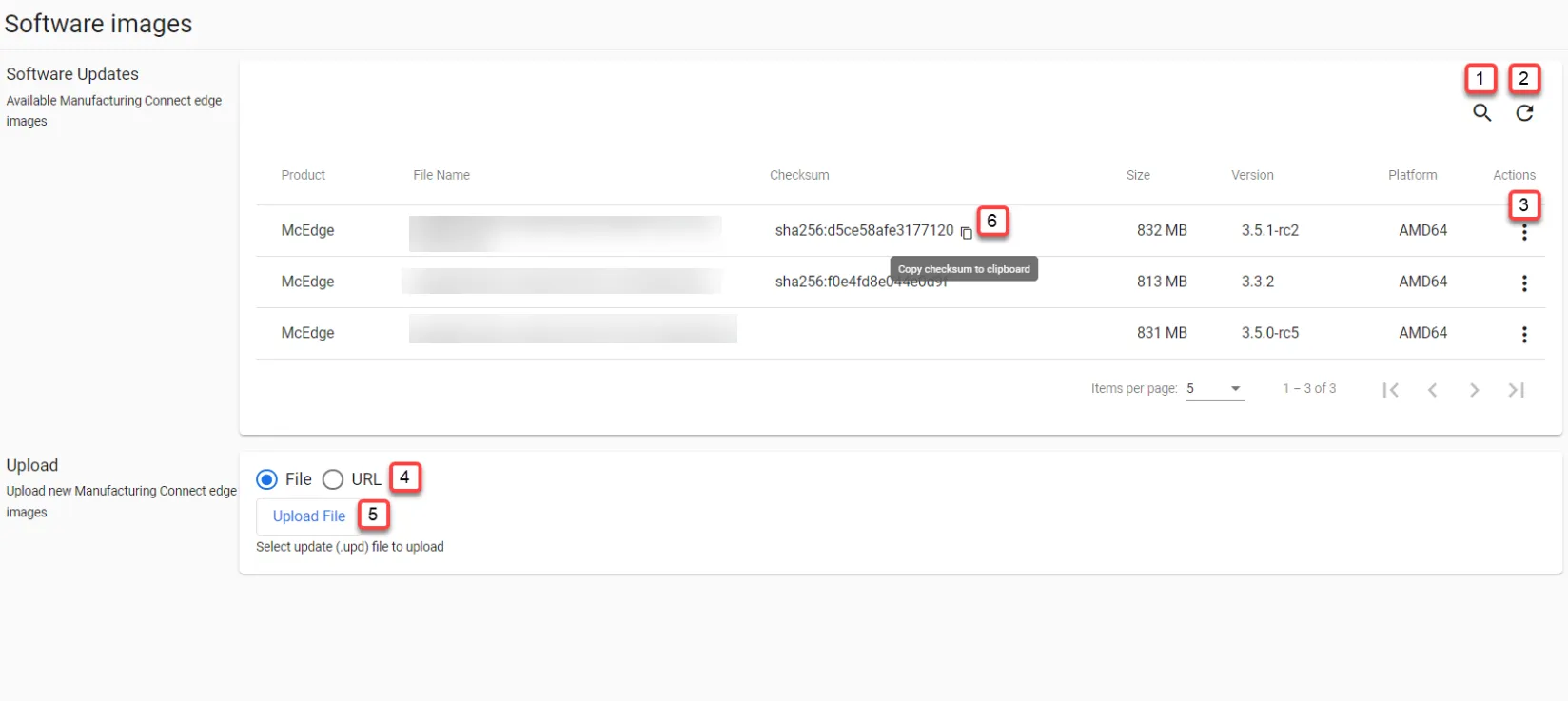This screenshot has height=701, width=1568.
Task: Click version cell 3.5.1-rc2
Action: [x=1270, y=230]
